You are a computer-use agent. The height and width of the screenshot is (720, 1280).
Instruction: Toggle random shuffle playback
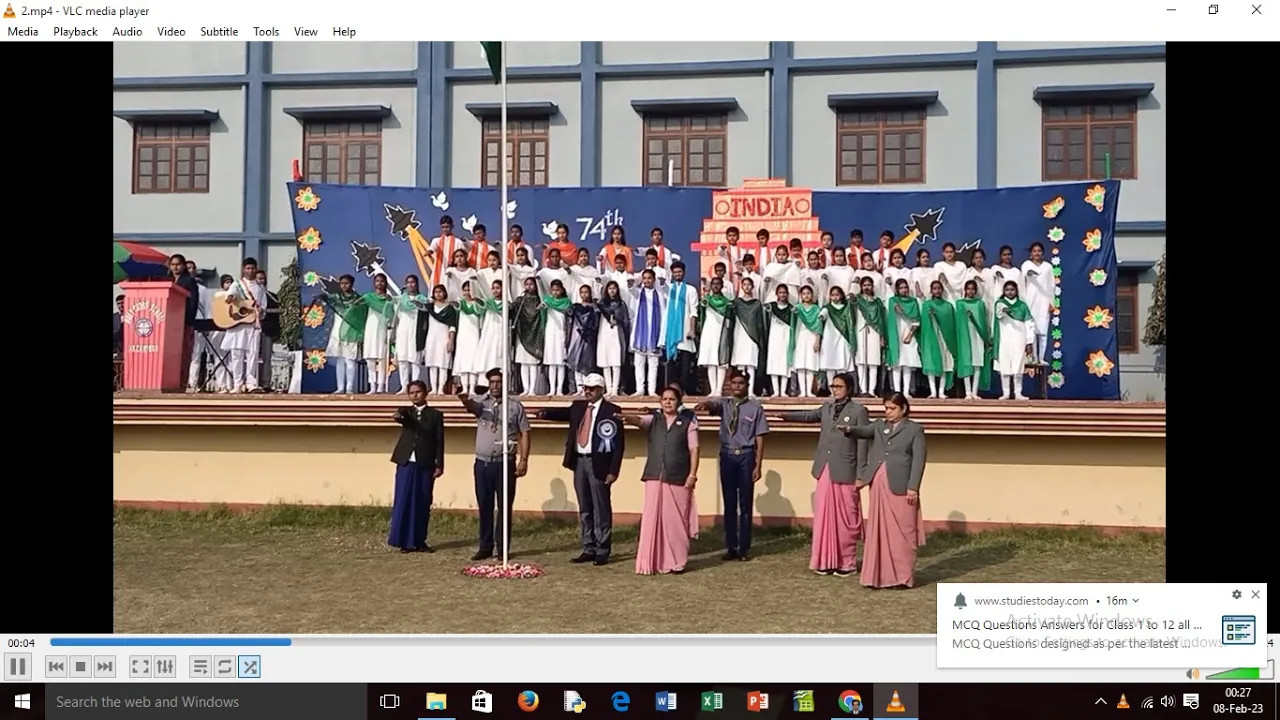[x=250, y=667]
